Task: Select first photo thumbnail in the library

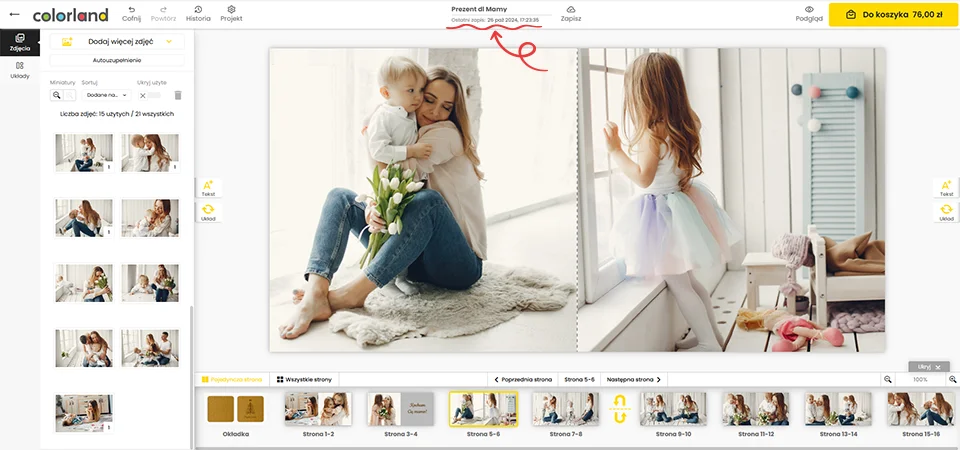Action: (x=84, y=152)
